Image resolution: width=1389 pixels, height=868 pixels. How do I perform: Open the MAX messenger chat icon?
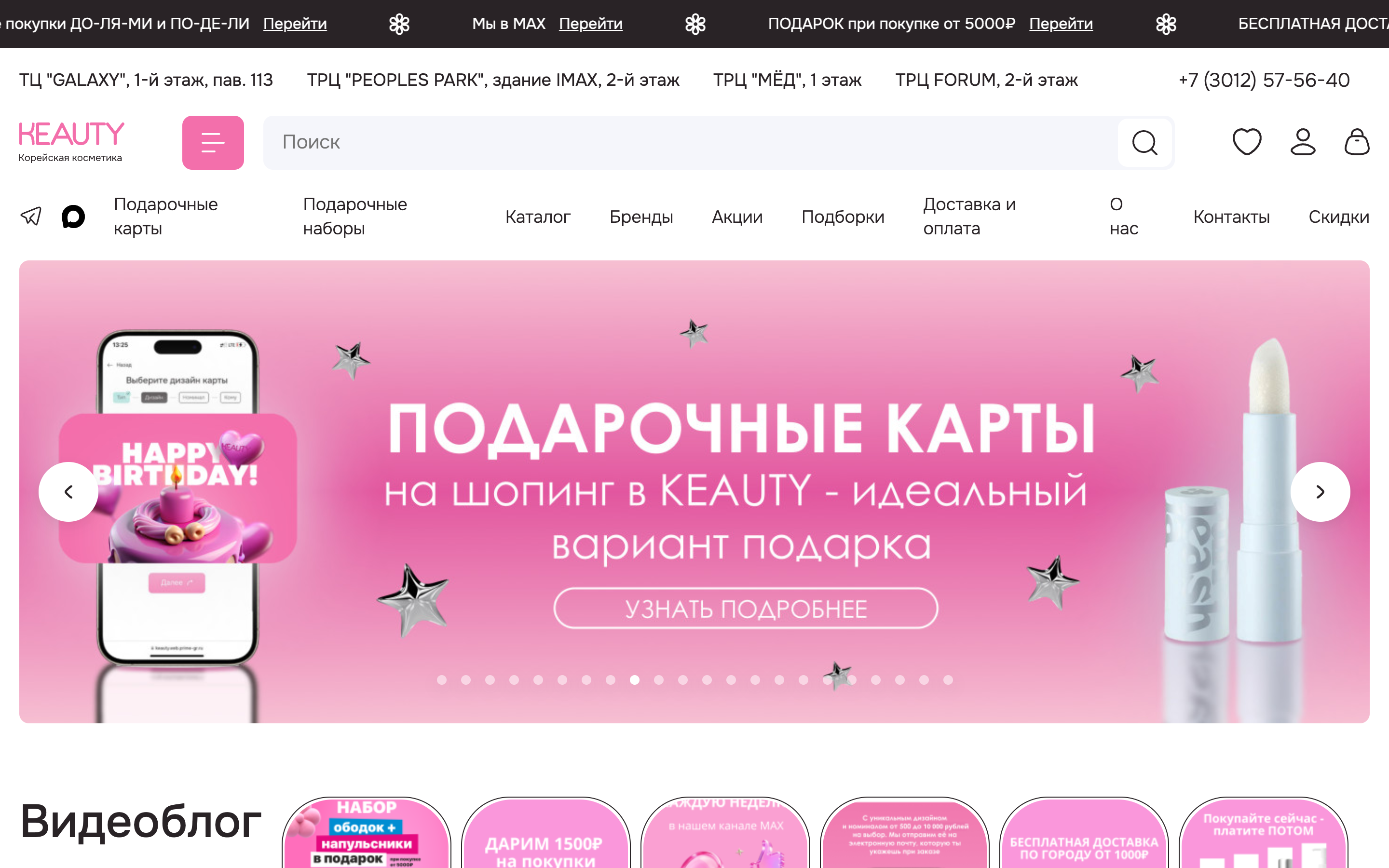pyautogui.click(x=73, y=217)
